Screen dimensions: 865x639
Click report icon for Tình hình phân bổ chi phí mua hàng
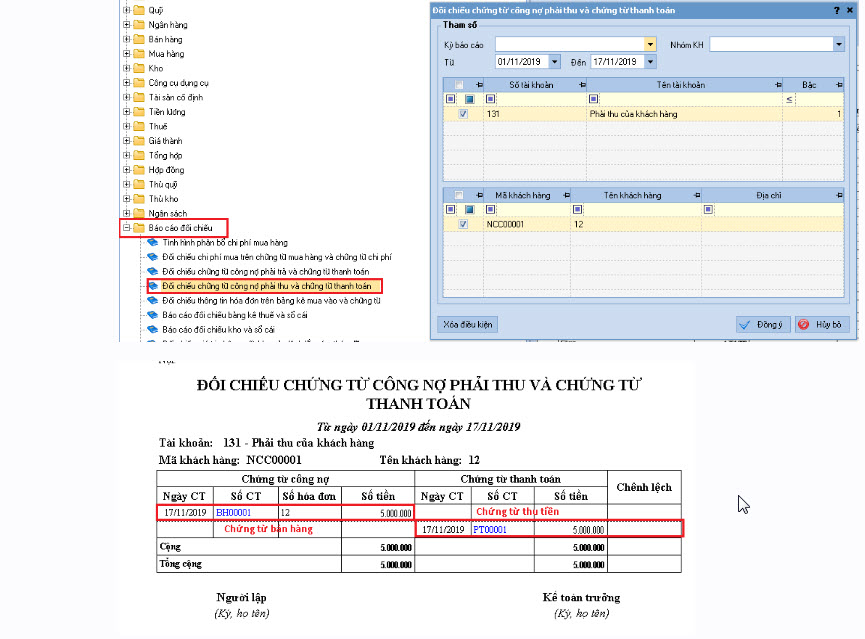[x=153, y=242]
